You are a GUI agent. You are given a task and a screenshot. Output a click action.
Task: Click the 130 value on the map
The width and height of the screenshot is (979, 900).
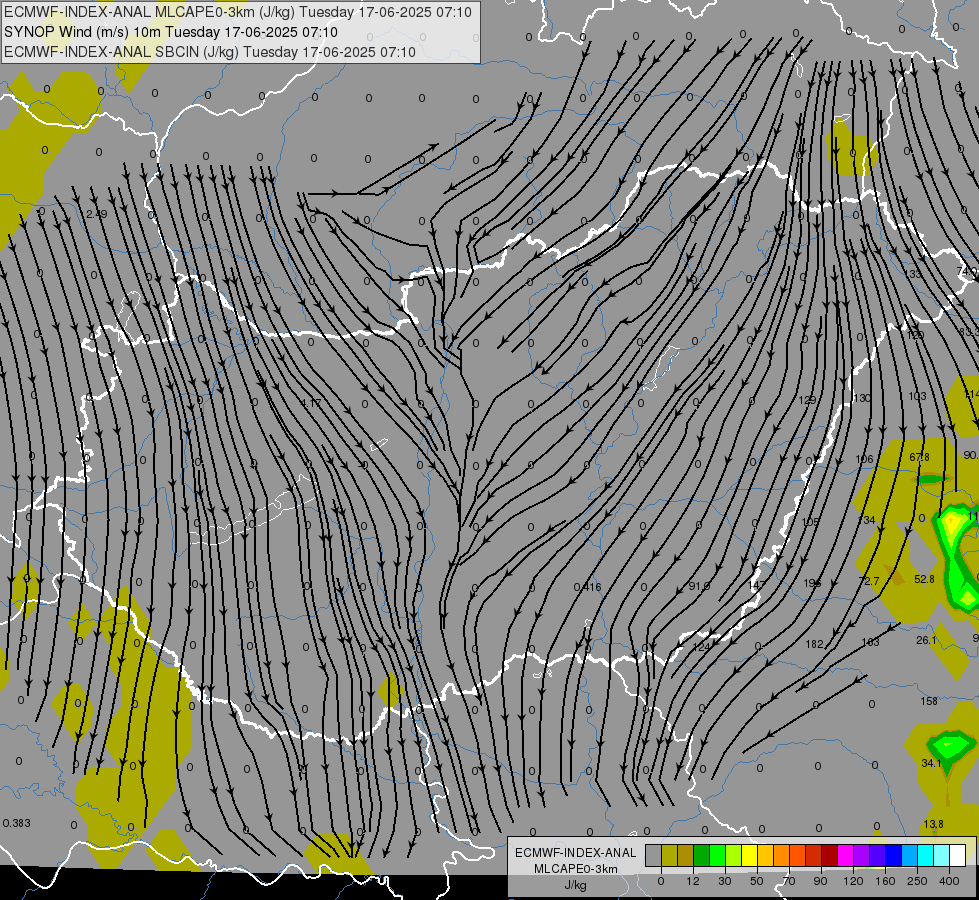tap(862, 398)
